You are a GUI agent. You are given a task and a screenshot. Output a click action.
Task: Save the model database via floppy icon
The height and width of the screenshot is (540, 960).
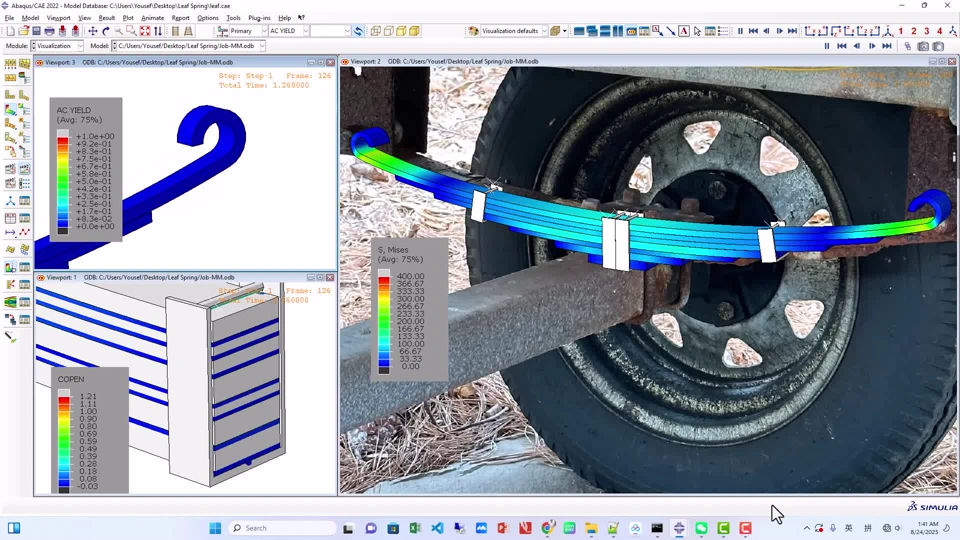(x=36, y=31)
